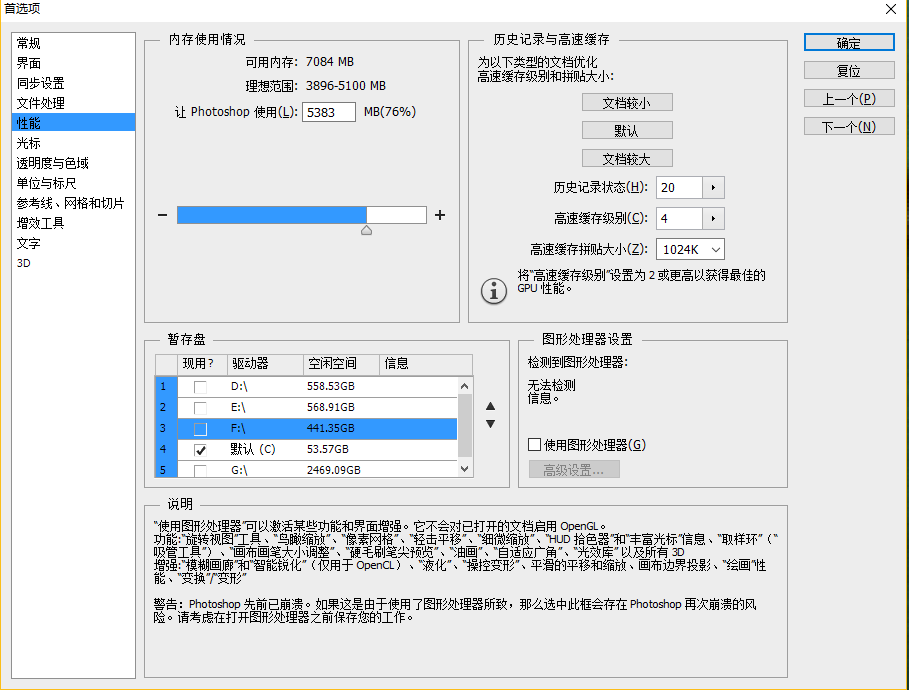Screen dimensions: 909x690
Task: Click the 驱动器 column header
Action: click(264, 364)
